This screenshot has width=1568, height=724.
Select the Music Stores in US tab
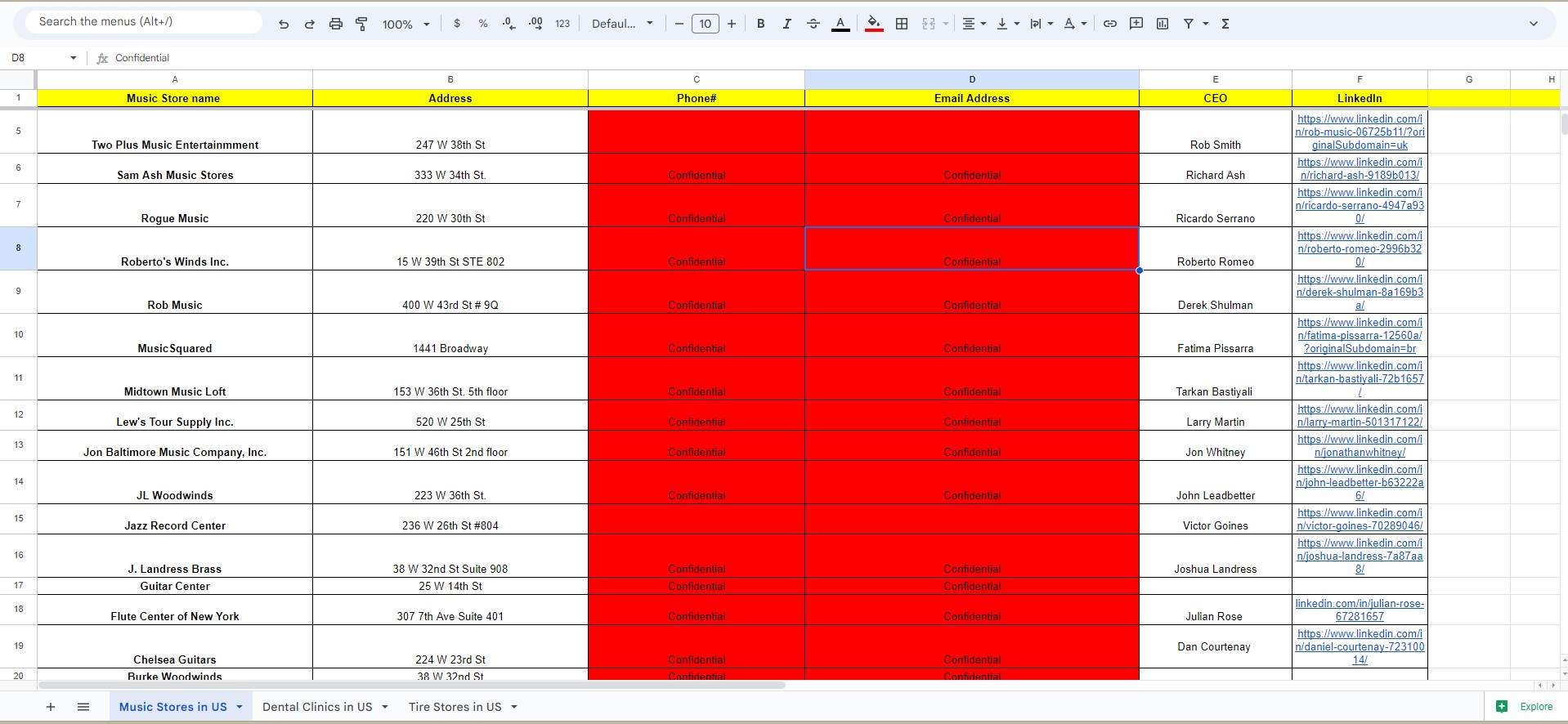coord(173,707)
